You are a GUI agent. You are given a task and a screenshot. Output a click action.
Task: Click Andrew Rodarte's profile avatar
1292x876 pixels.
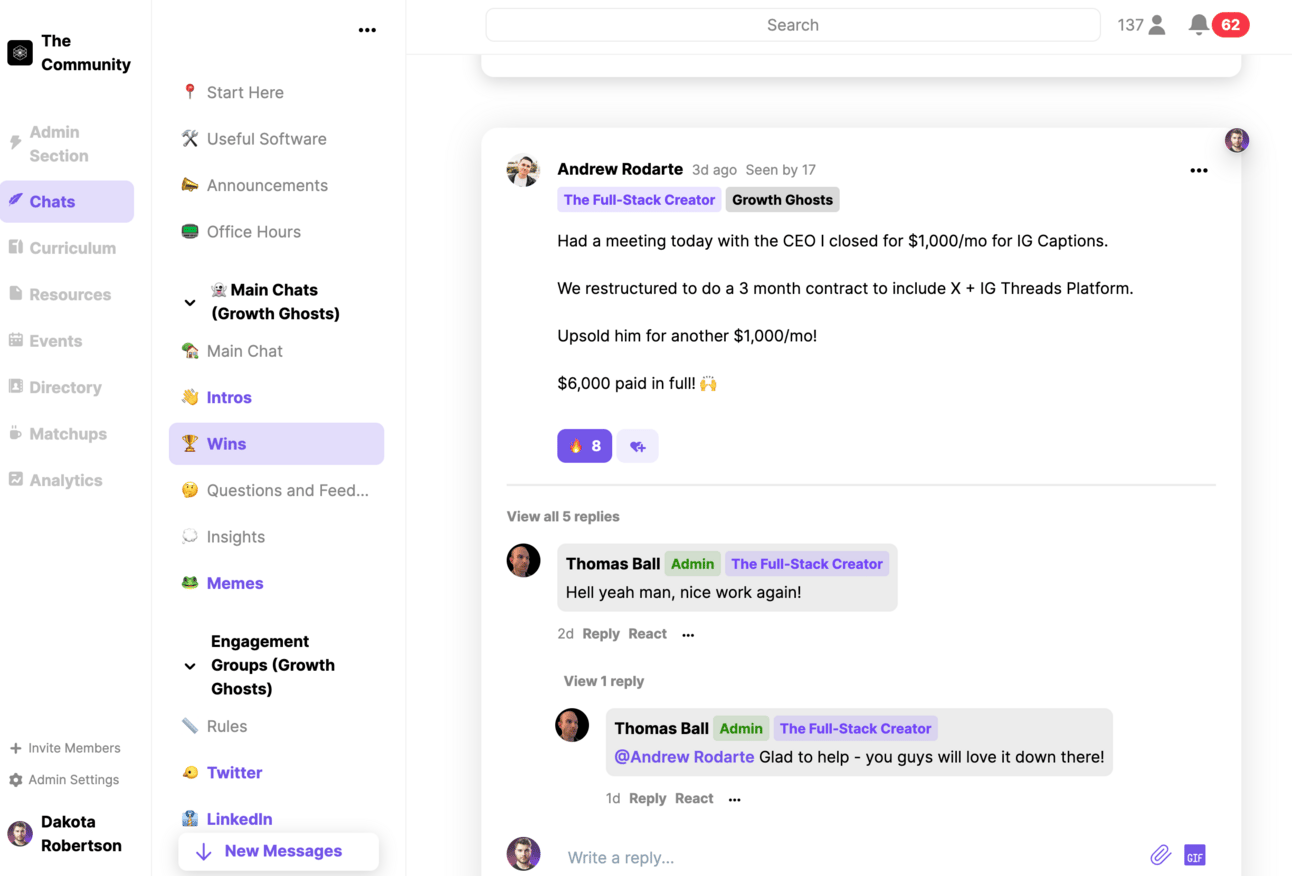[523, 170]
